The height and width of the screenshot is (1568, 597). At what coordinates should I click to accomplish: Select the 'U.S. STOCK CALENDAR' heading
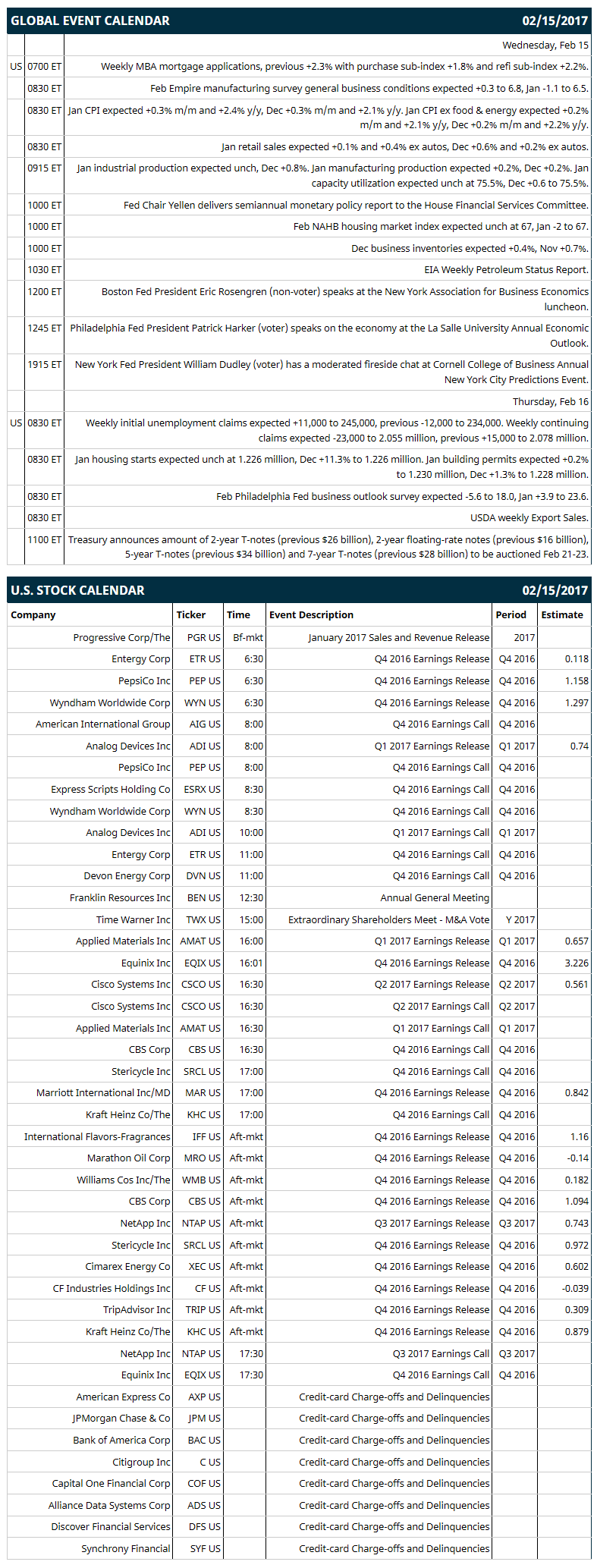coord(77,590)
